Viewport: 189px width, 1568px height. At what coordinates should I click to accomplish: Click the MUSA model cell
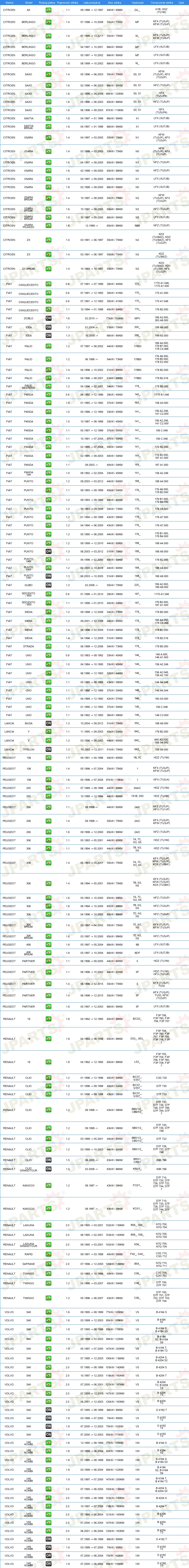click(x=29, y=723)
